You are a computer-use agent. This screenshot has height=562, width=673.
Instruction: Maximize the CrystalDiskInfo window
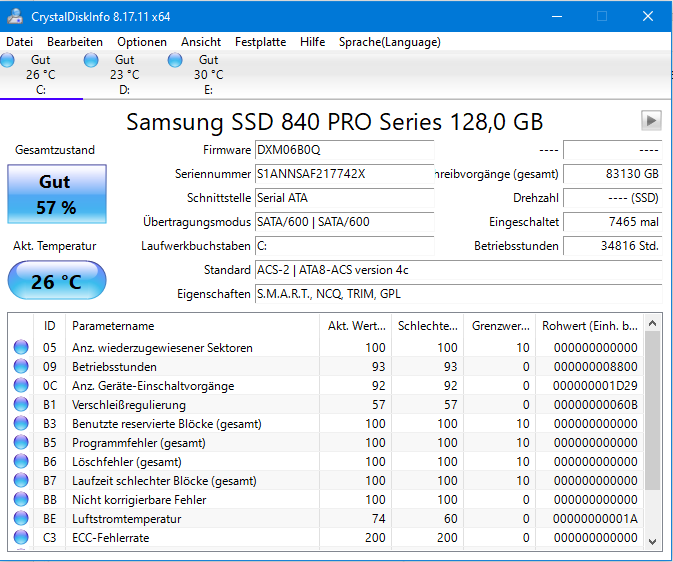[x=602, y=16]
